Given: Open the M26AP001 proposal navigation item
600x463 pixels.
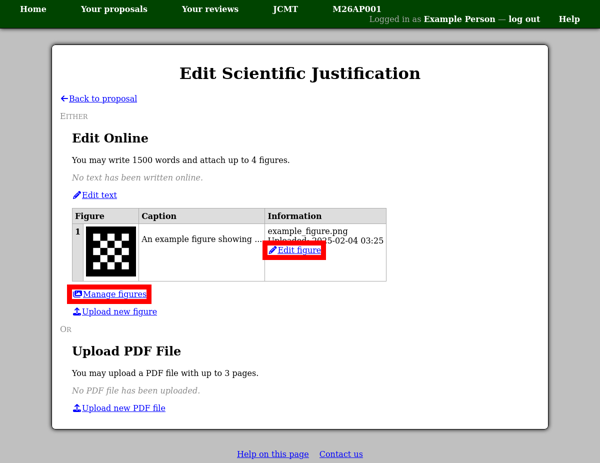Looking at the screenshot, I should (357, 9).
